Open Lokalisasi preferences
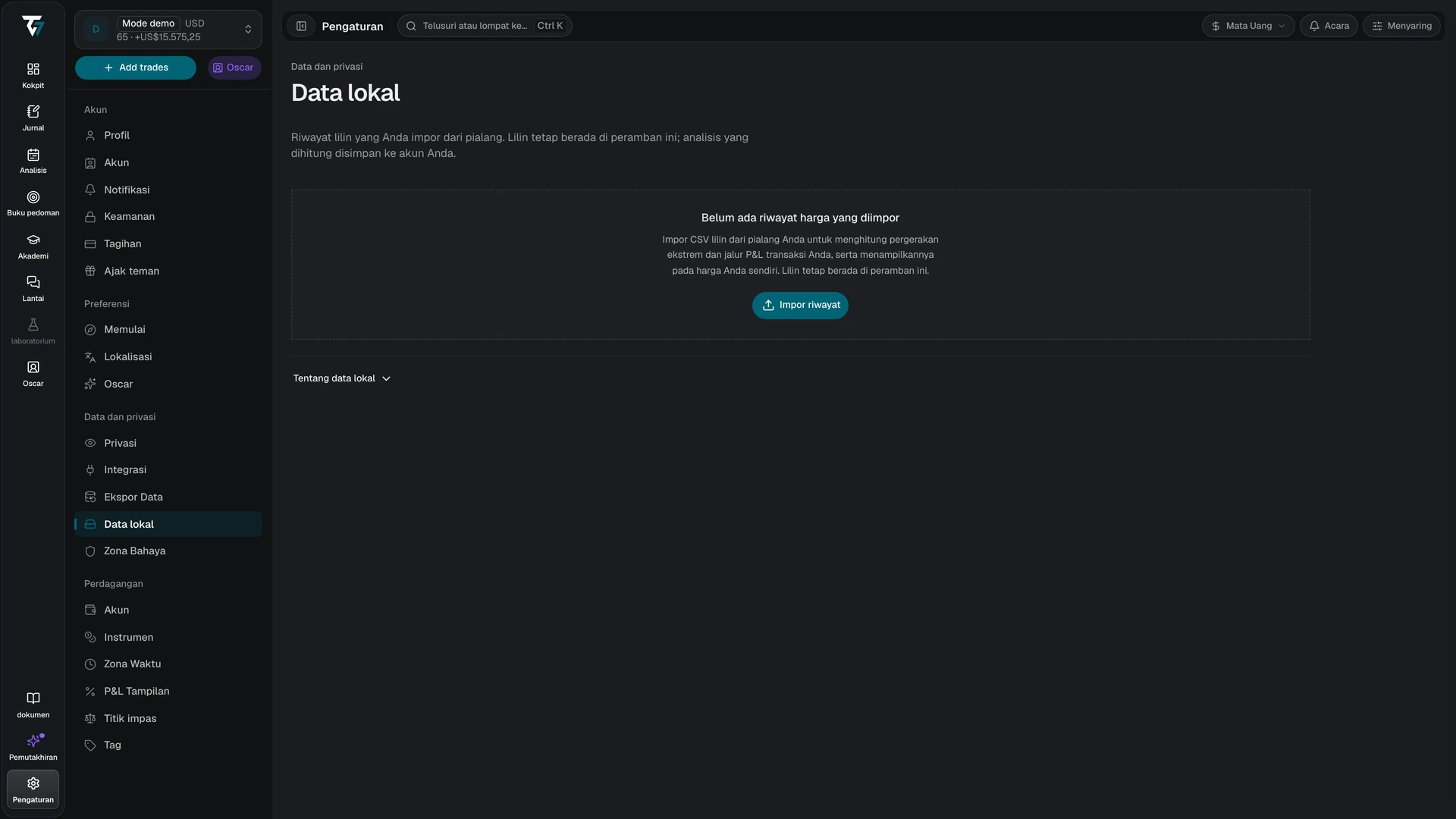Screen dimensions: 1456x819 coord(168,357)
